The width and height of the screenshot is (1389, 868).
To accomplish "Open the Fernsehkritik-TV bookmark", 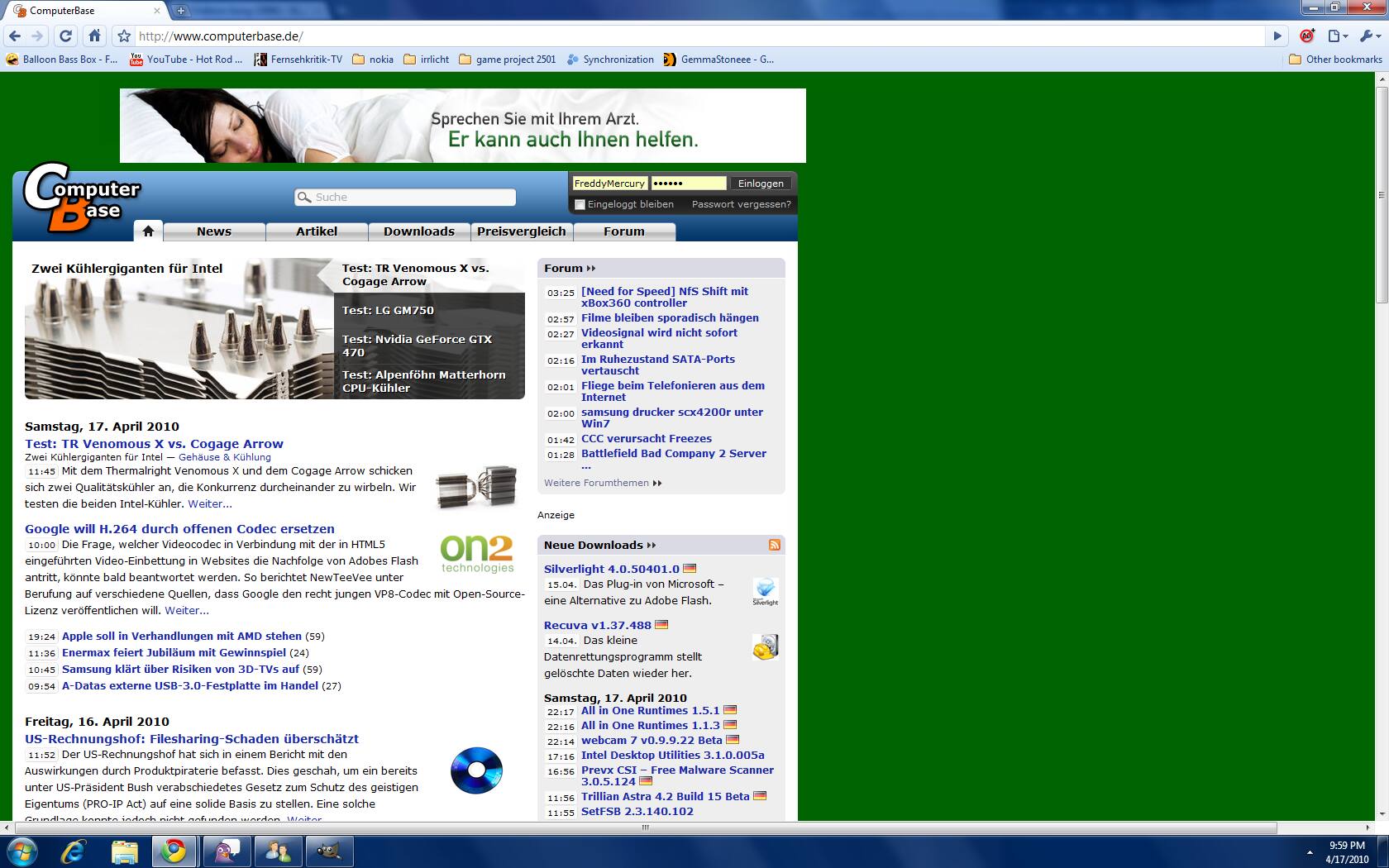I will [298, 60].
